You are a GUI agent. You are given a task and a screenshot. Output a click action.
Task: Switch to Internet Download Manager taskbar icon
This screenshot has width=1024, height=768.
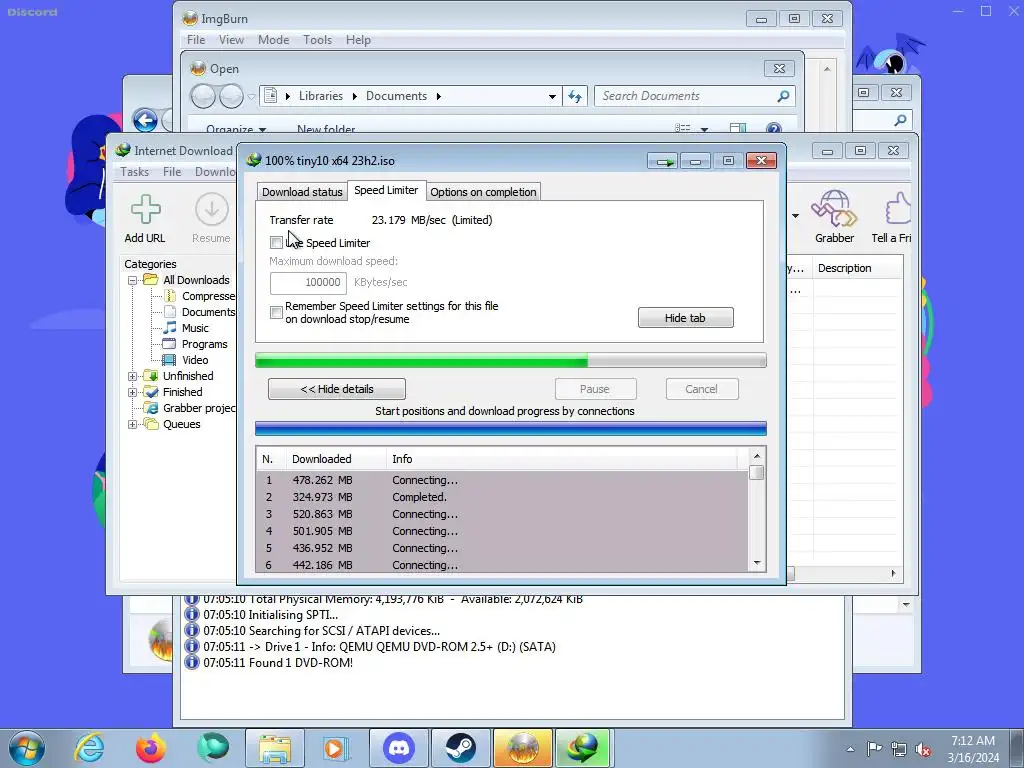point(583,748)
